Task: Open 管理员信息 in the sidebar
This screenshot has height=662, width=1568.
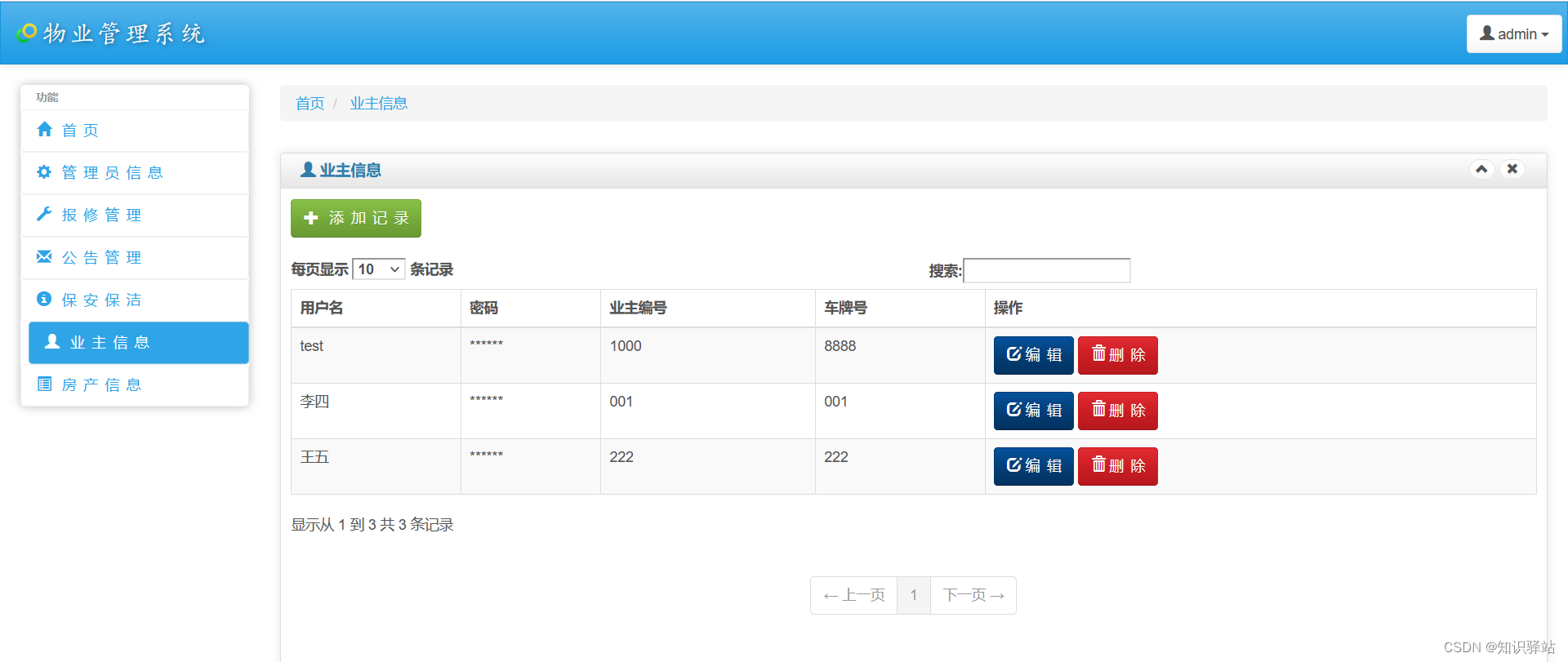Action: 135,173
